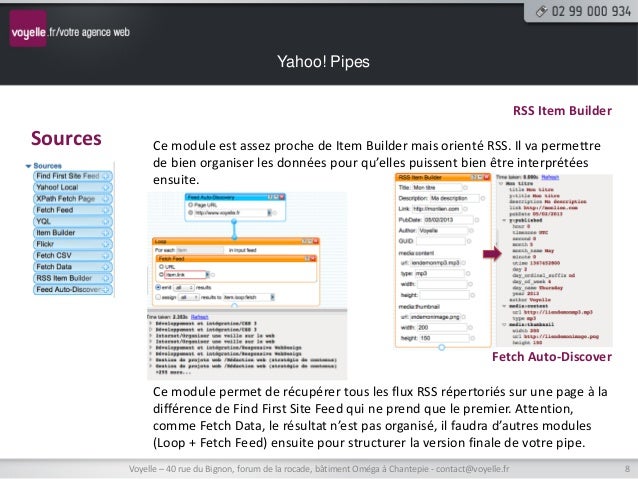Open the item.link field dropdown
Viewport: 638px width, 479px height.
tap(207, 274)
